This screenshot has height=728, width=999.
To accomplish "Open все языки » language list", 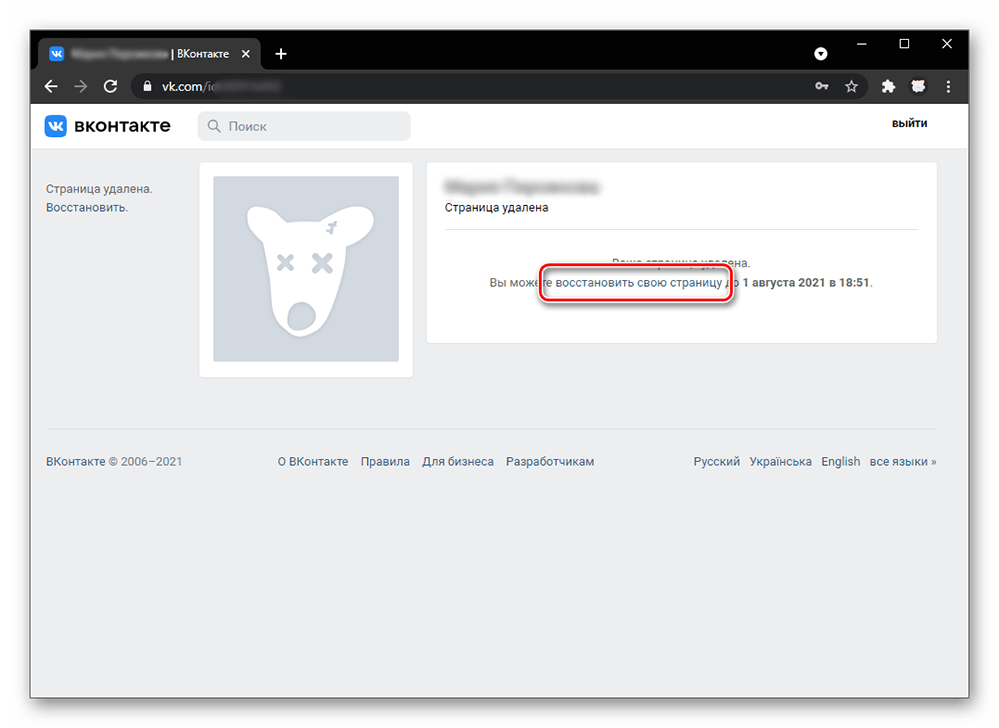I will coord(903,461).
